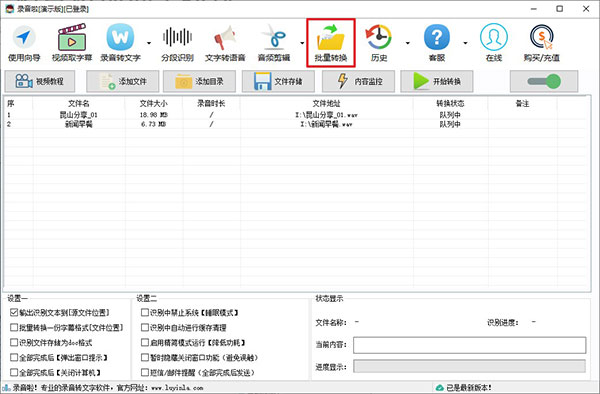Open the 使用向导 usage guide icon

tap(24, 43)
